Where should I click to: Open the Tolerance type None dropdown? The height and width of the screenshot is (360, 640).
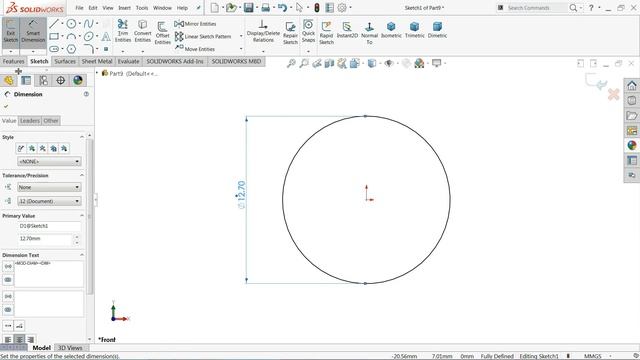click(49, 187)
